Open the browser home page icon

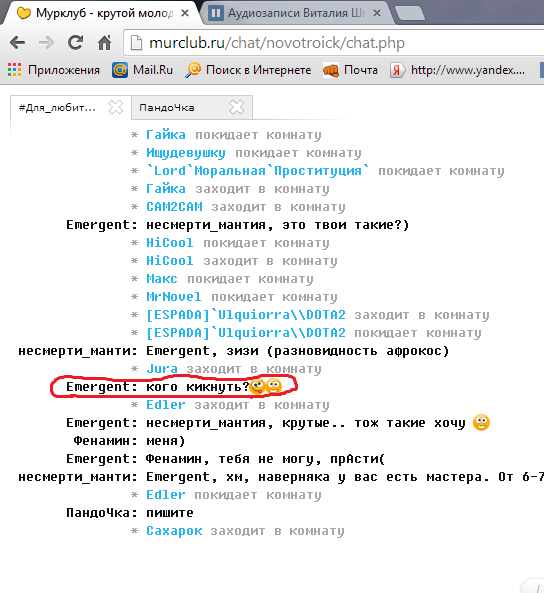coord(104,42)
